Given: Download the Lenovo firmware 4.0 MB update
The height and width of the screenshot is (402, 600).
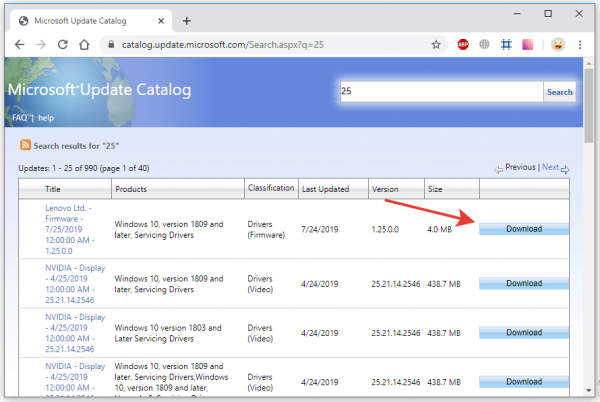Looking at the screenshot, I should tap(524, 229).
